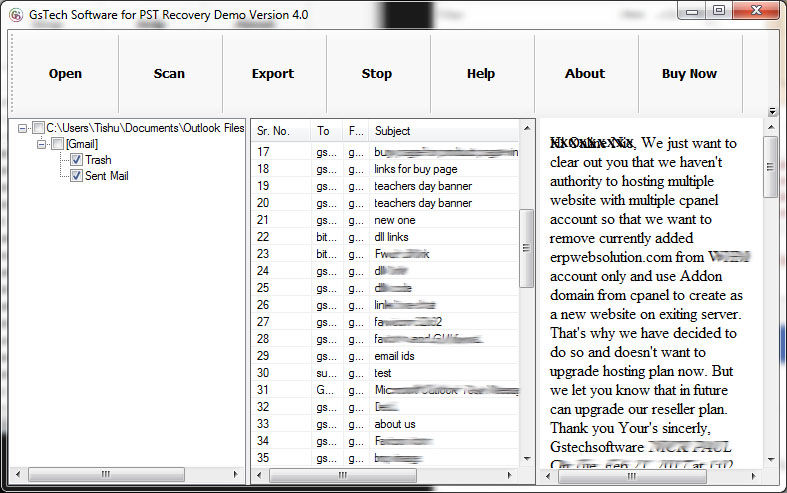
Task: Click the preview pane vertical scrollbar thumb
Action: click(x=770, y=167)
